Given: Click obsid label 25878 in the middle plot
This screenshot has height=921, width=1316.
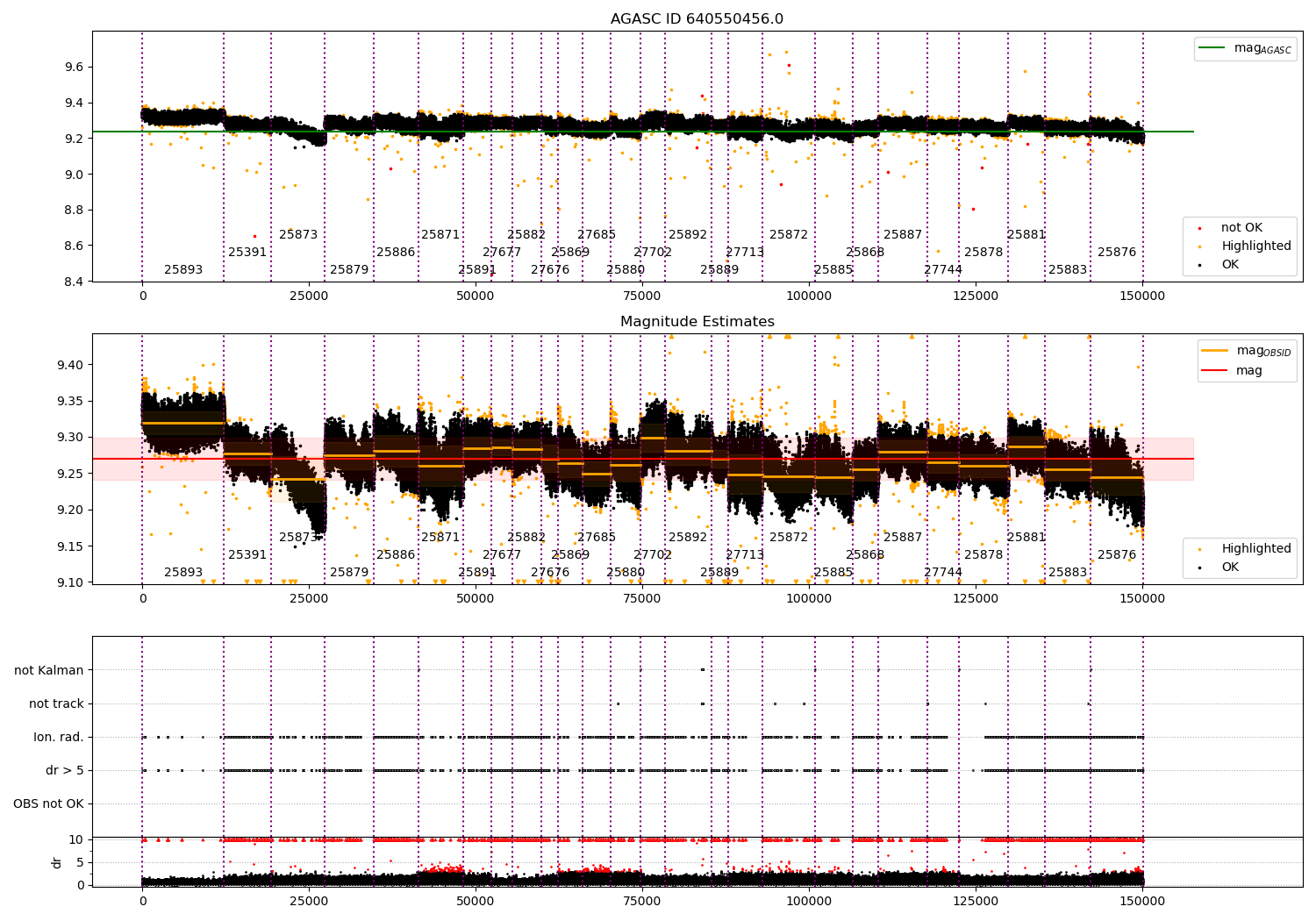Looking at the screenshot, I should pos(983,554).
